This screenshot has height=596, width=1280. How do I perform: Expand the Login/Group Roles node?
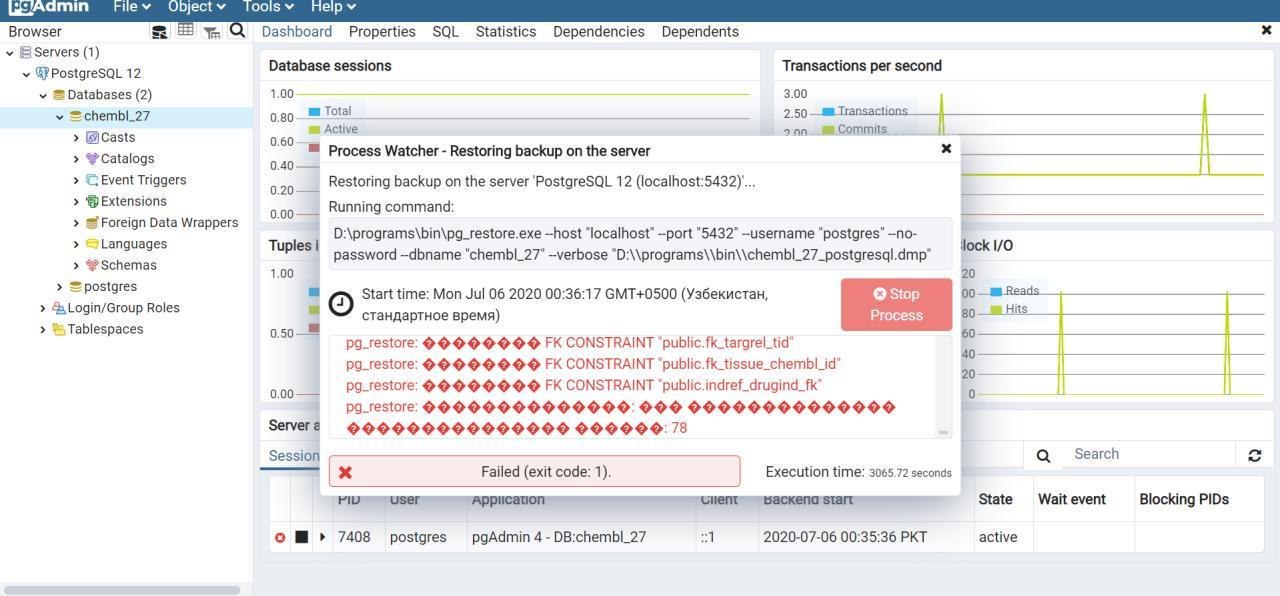point(43,308)
